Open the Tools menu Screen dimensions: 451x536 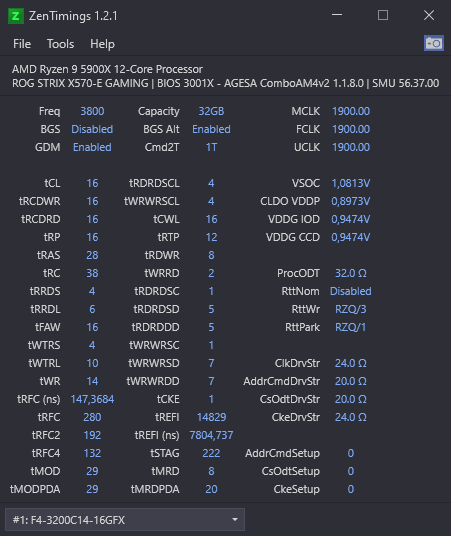tap(61, 44)
